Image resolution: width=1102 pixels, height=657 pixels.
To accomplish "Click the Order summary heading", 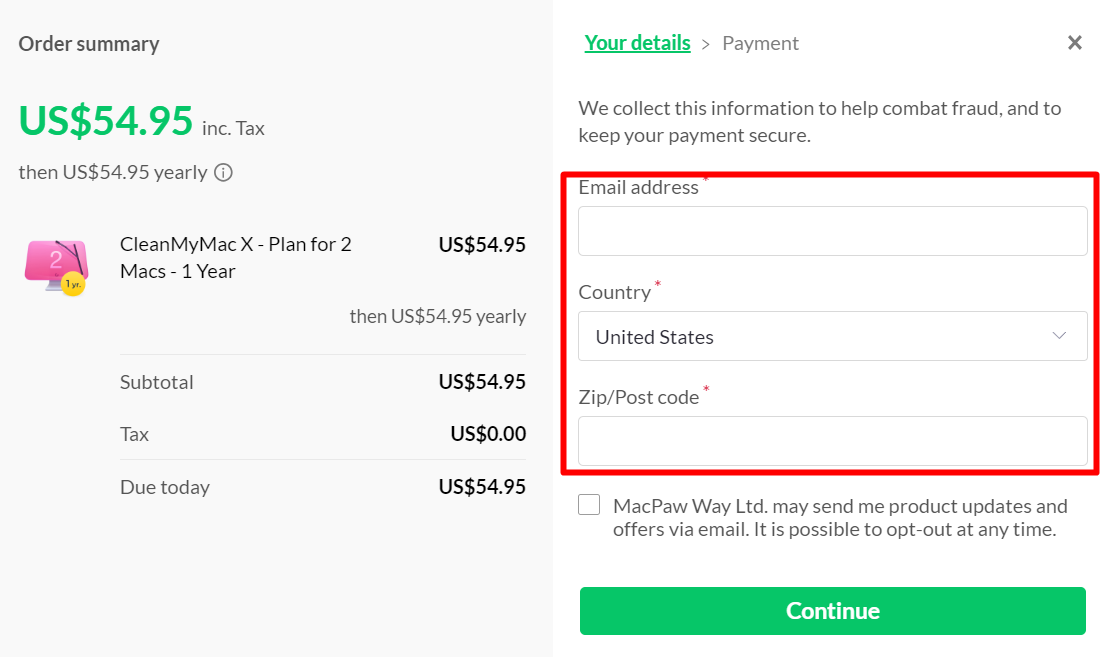I will pos(88,44).
